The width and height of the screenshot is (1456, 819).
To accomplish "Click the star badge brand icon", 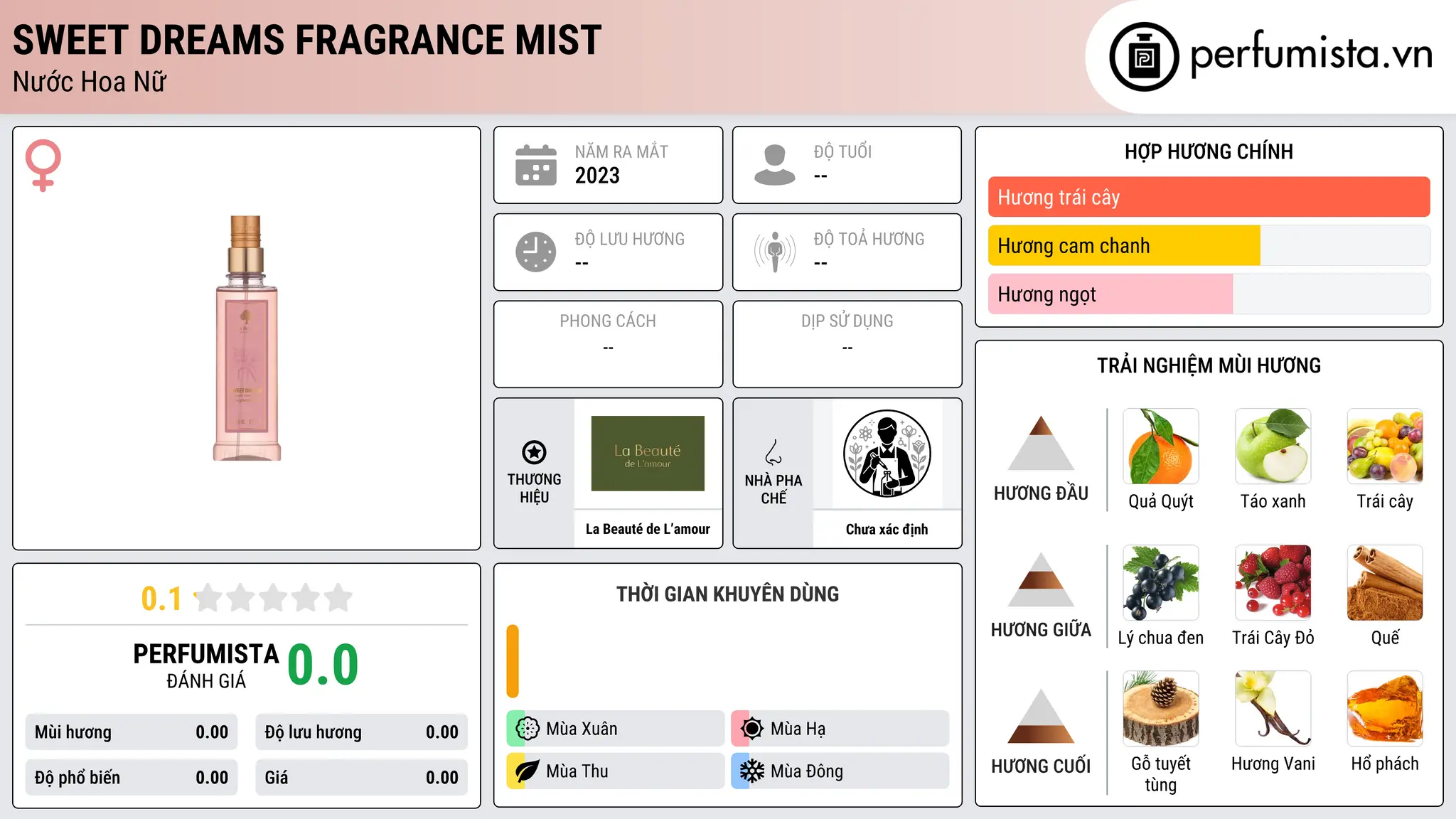I will coord(534,452).
